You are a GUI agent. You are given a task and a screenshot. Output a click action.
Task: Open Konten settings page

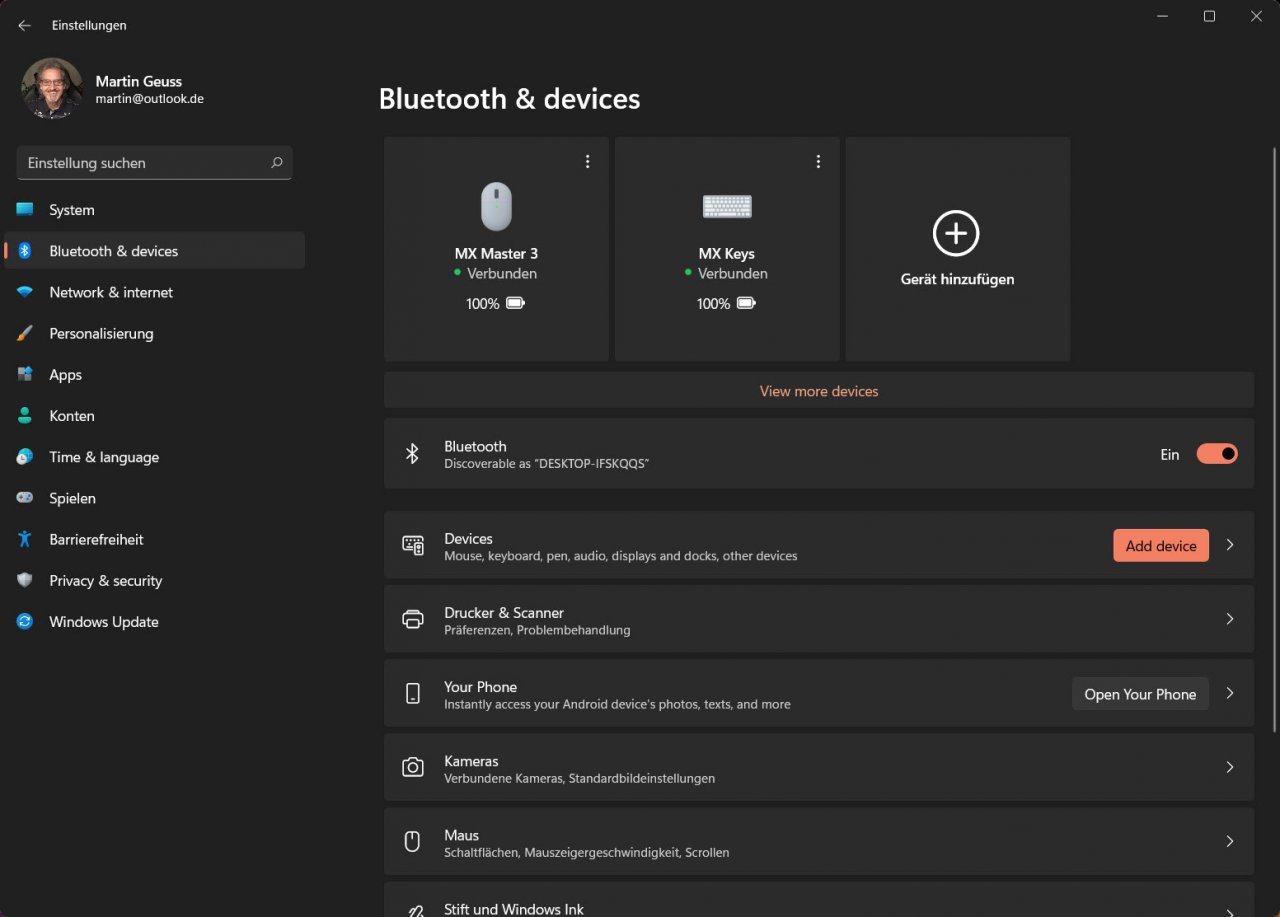(x=154, y=416)
